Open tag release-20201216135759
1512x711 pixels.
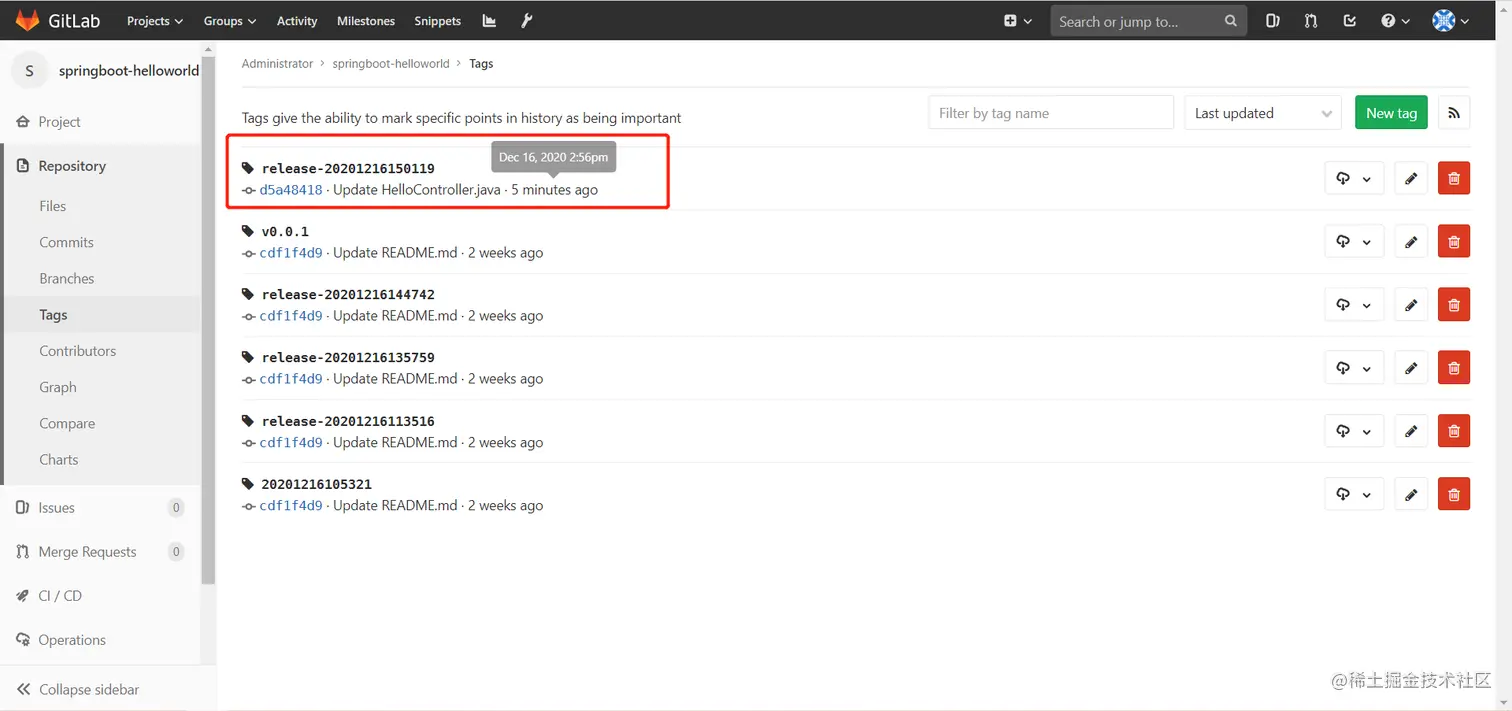click(348, 357)
